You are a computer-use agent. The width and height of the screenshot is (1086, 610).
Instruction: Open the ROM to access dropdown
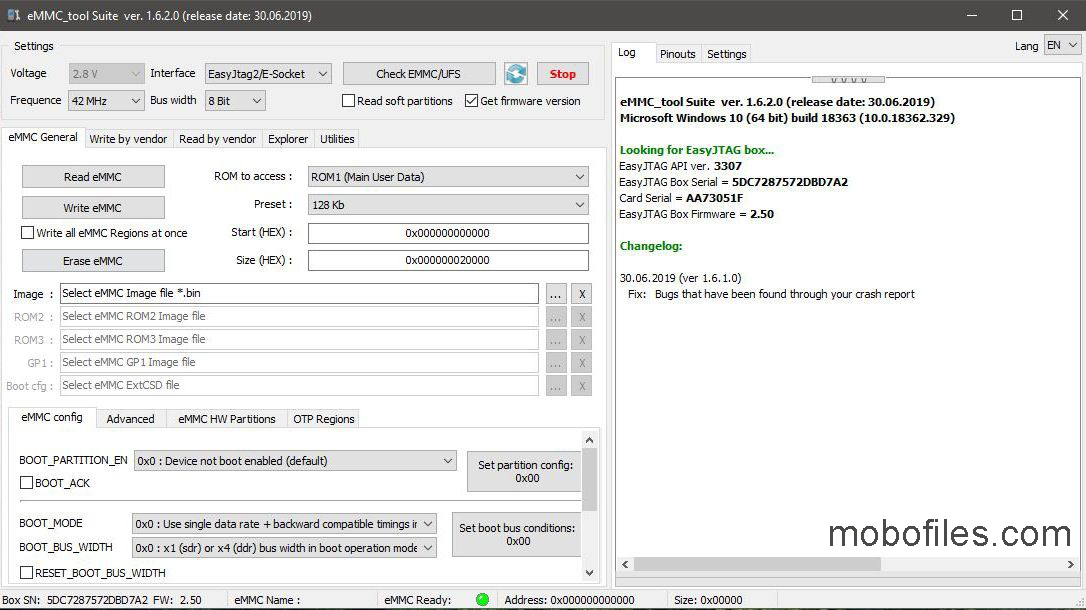[x=448, y=177]
